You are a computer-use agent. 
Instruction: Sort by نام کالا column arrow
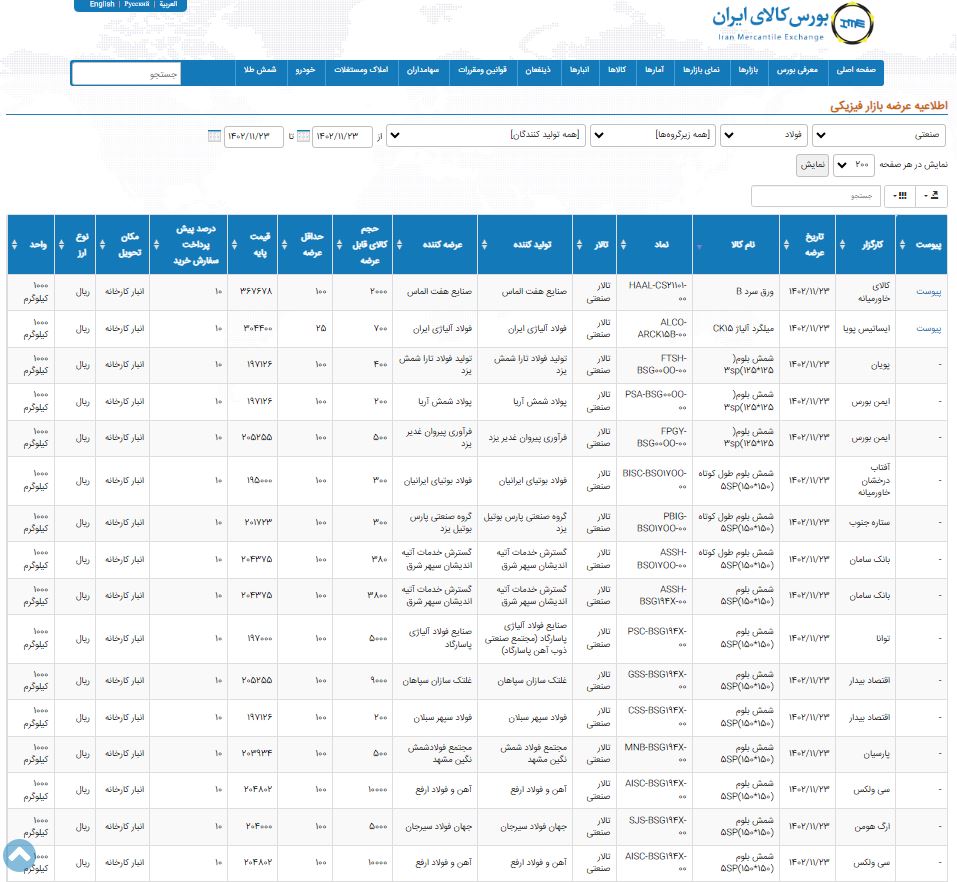(x=699, y=247)
